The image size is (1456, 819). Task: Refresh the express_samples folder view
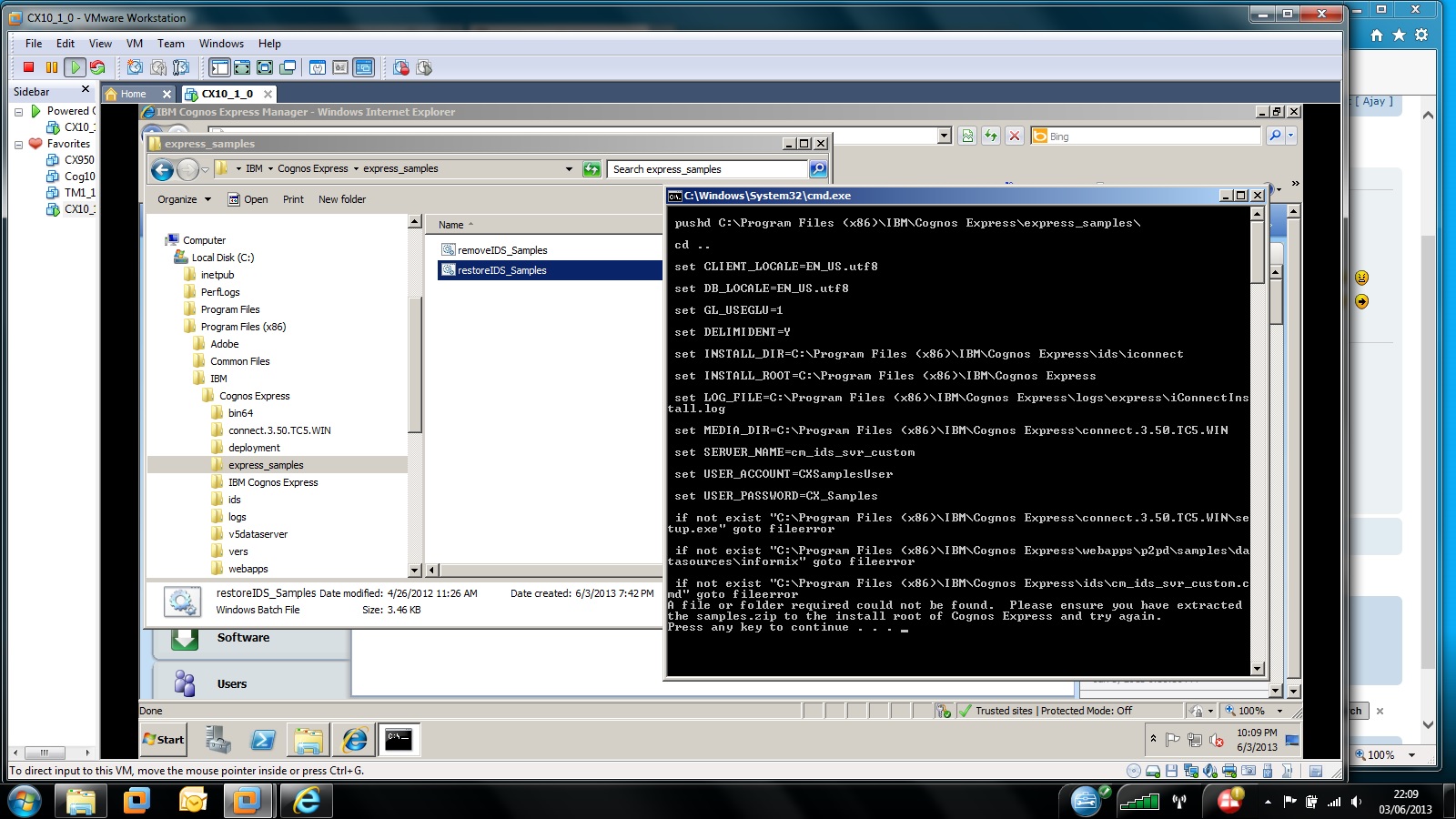click(591, 169)
